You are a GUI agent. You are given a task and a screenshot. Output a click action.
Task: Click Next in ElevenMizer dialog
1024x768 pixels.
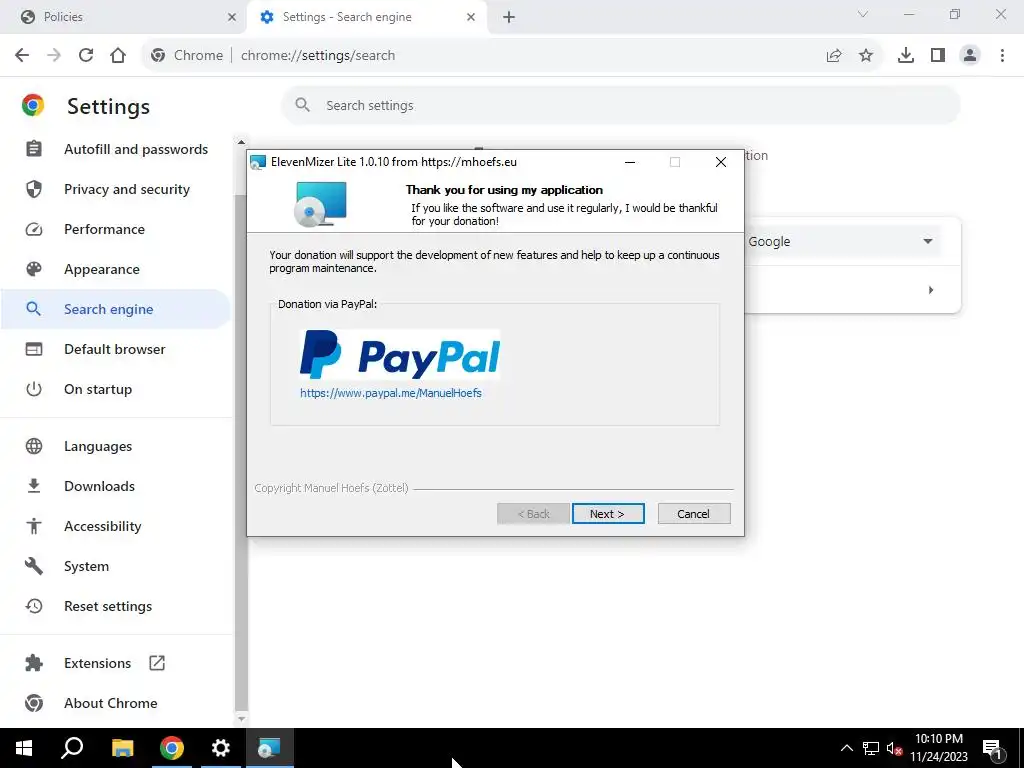[x=608, y=514]
